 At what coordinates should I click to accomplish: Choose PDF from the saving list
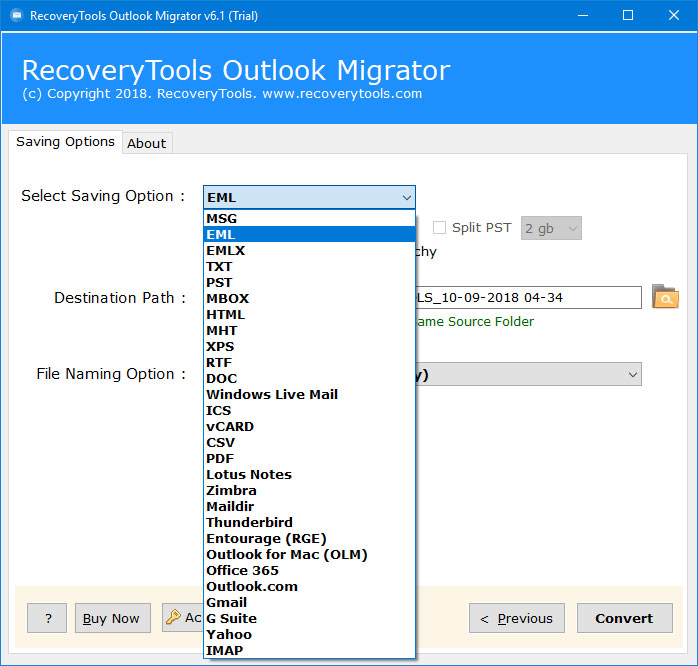click(x=220, y=458)
